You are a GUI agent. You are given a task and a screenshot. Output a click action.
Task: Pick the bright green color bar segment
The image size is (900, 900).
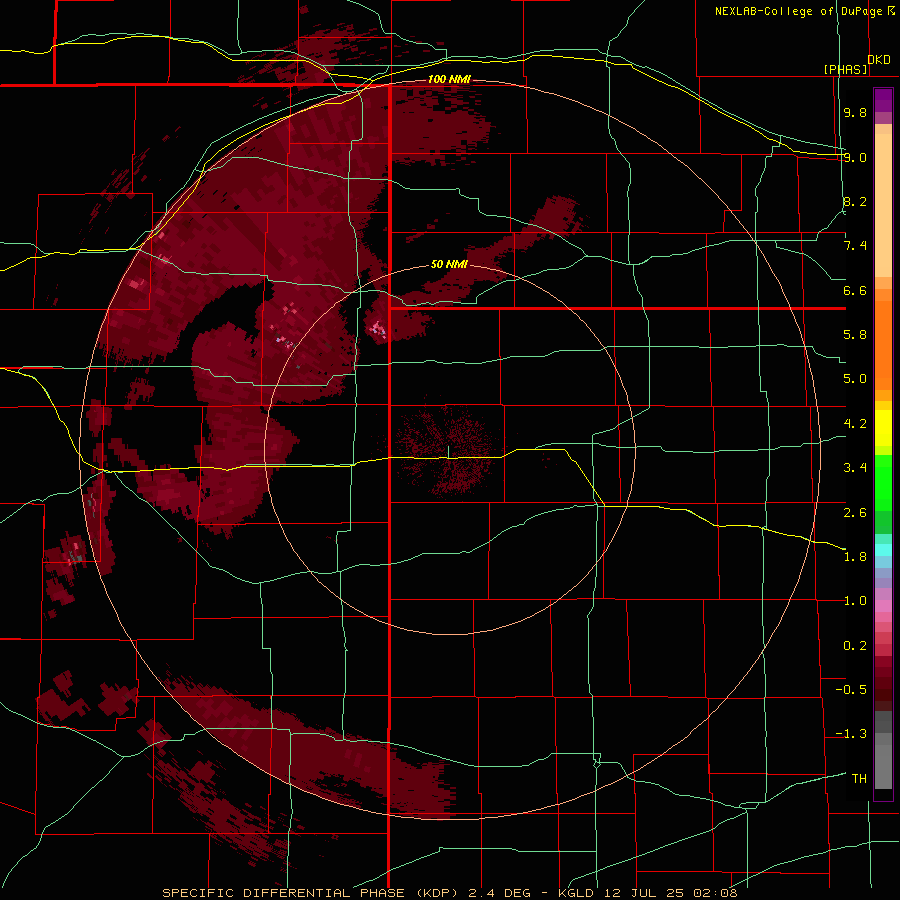(883, 483)
